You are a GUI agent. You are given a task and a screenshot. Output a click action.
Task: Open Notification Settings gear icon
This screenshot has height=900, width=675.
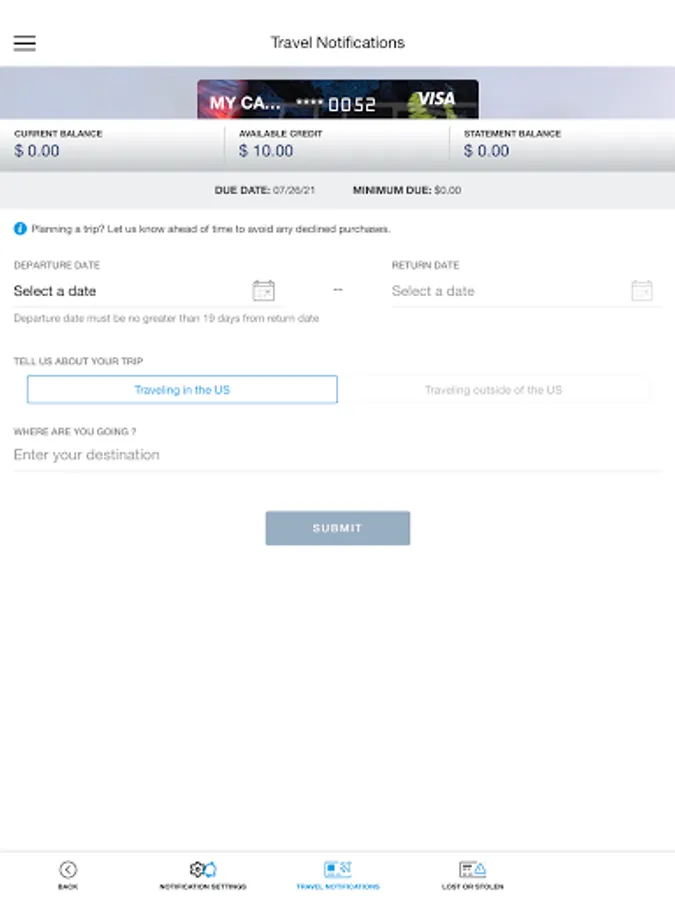pos(203,870)
